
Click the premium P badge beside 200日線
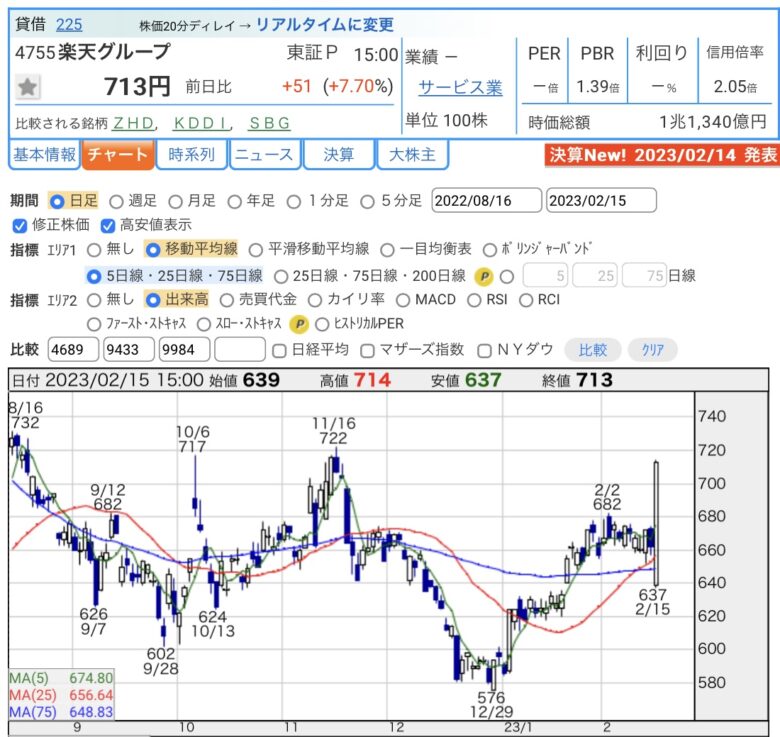[484, 276]
